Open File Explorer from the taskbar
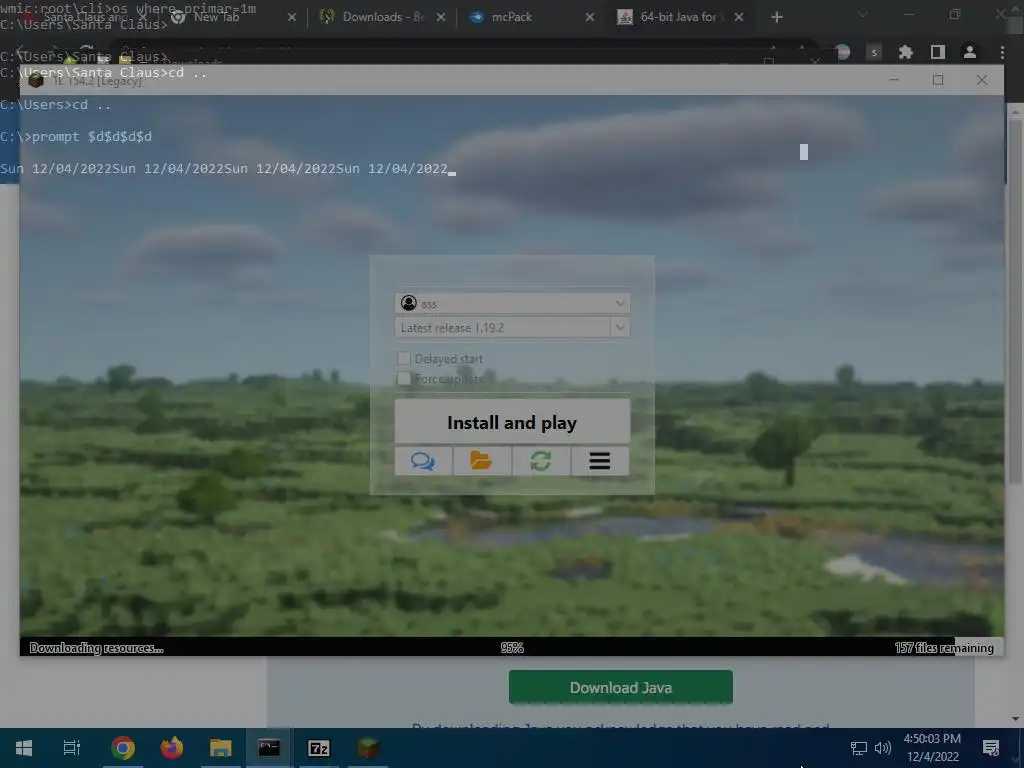The width and height of the screenshot is (1024, 768). coord(221,748)
